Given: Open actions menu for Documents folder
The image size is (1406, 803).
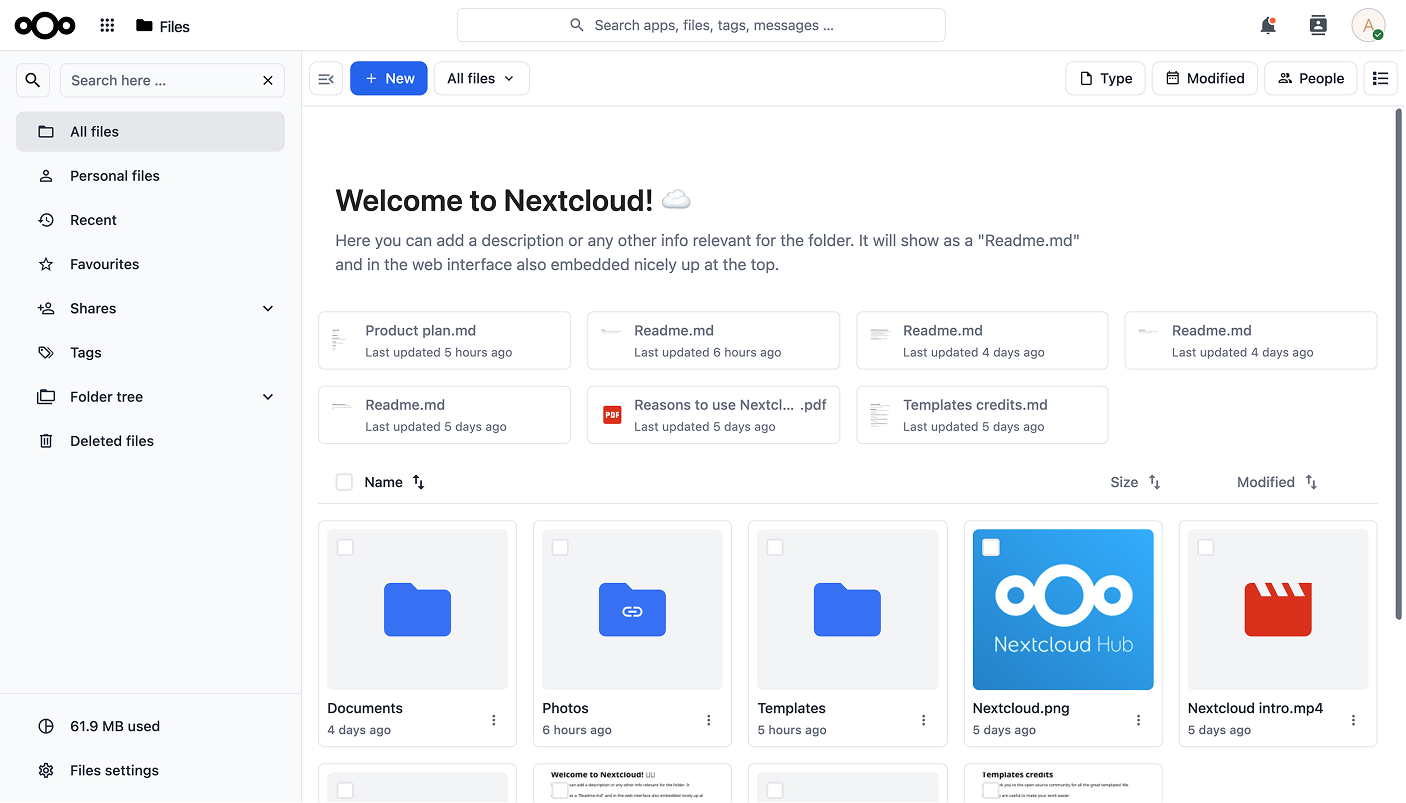Looking at the screenshot, I should [494, 720].
